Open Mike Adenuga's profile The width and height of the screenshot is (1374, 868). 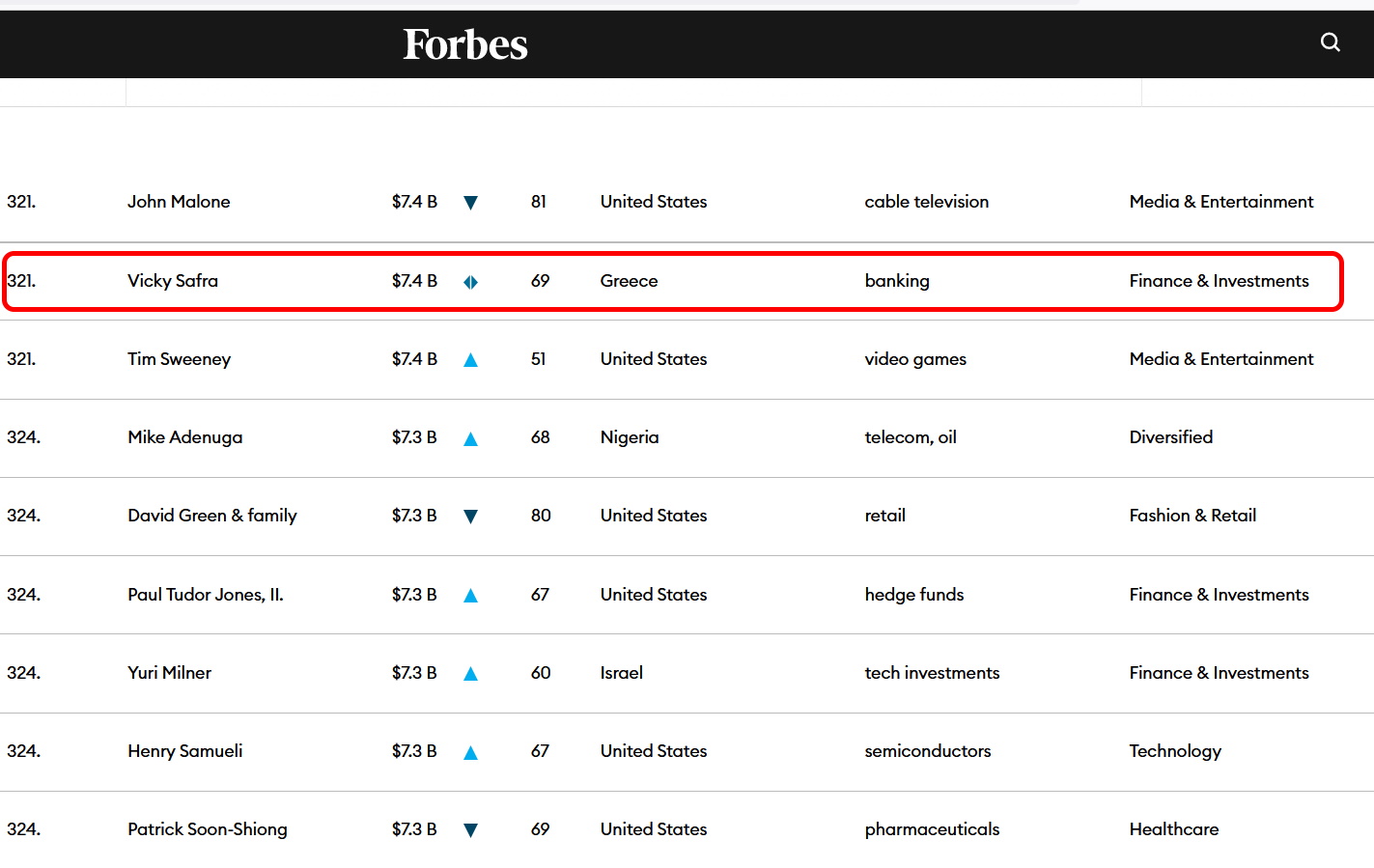185,437
